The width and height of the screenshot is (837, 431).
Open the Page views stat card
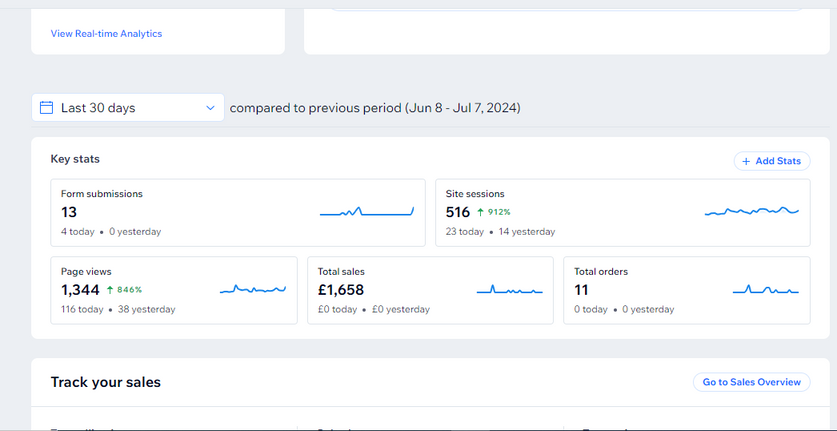pos(174,290)
